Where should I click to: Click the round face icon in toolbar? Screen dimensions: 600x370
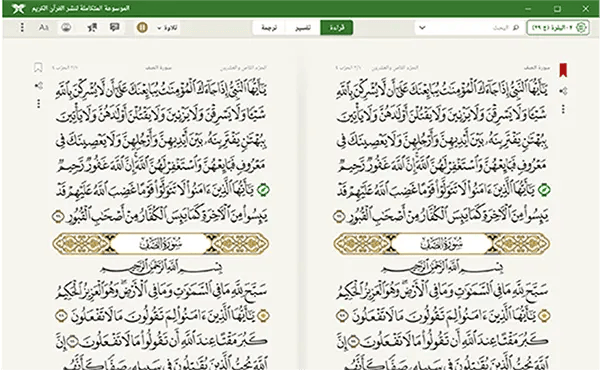[66, 28]
